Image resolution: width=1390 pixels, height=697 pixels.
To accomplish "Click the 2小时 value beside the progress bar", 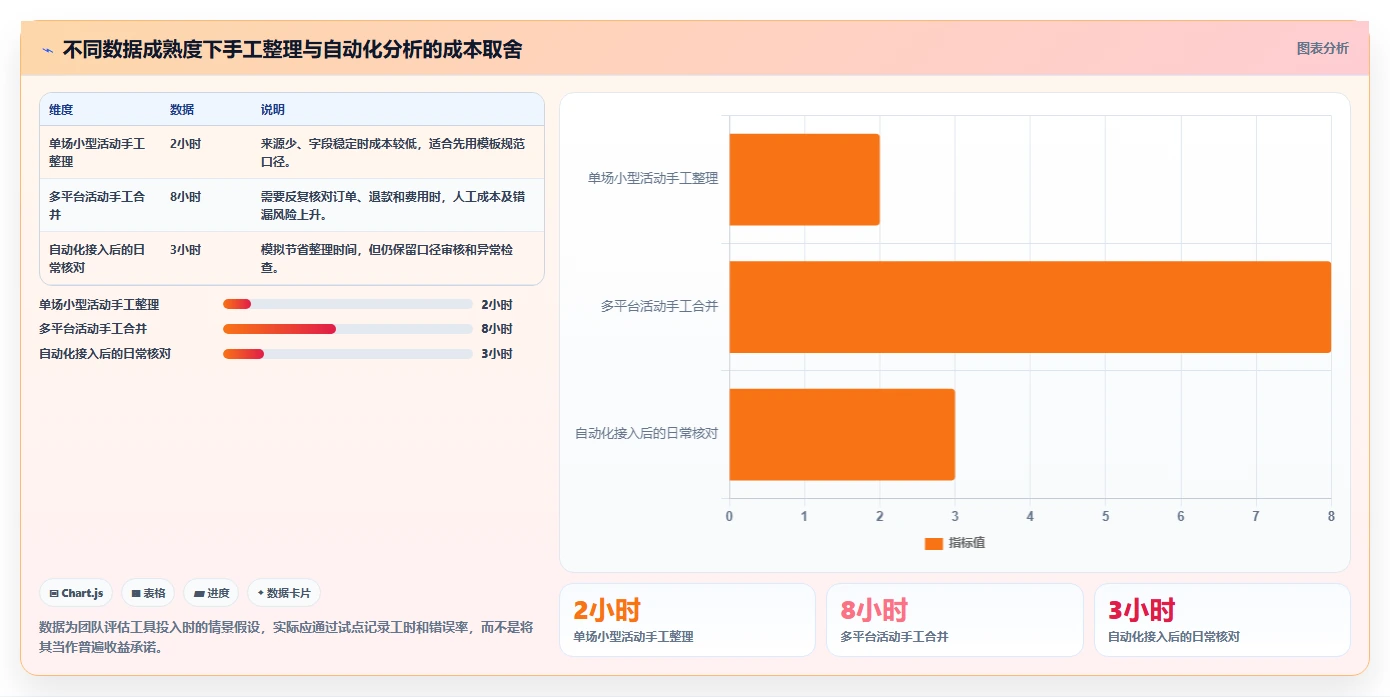I will click(x=497, y=304).
